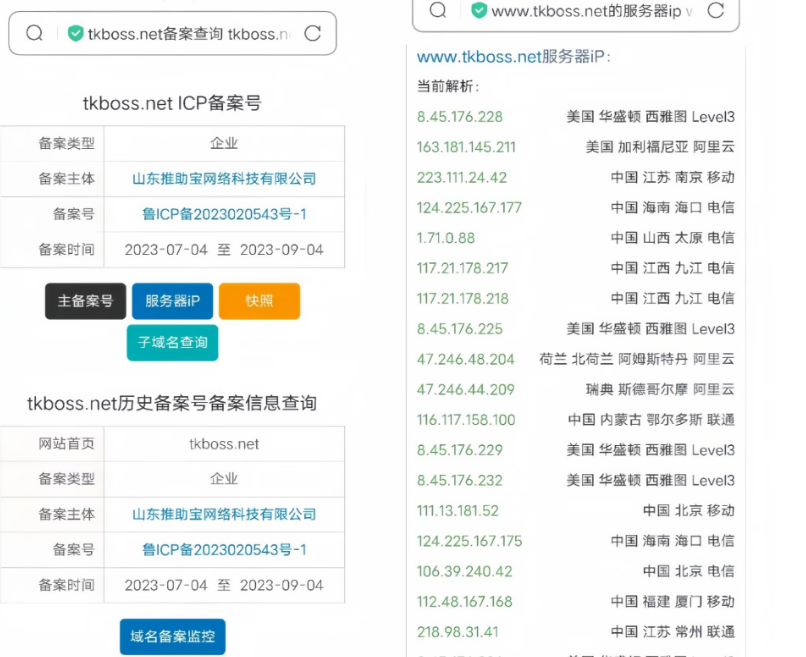Screen dimensions: 806x657
Task: Click location 中国 北京 移动
Action: (x=689, y=511)
